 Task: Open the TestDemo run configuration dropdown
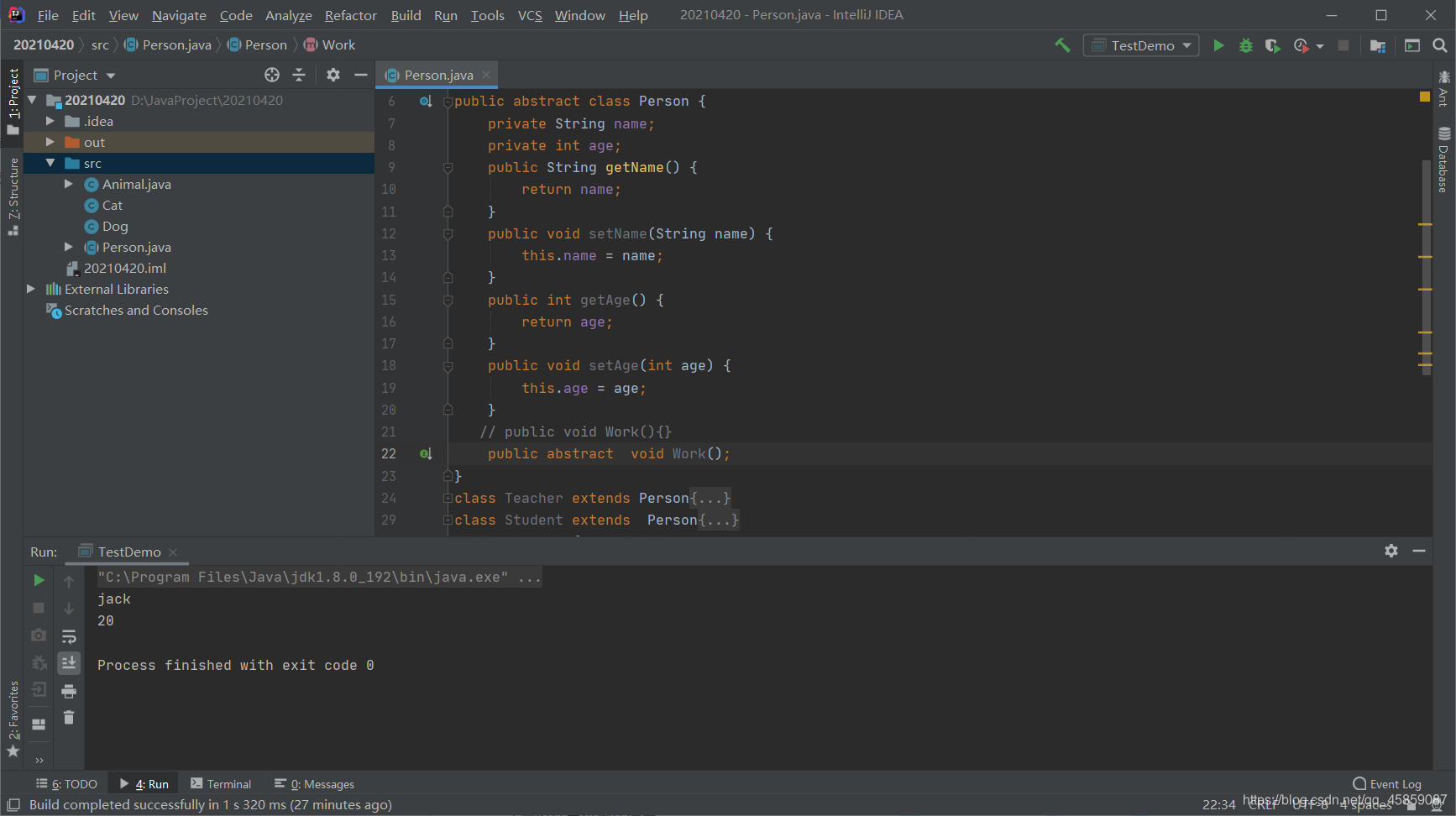point(1141,45)
